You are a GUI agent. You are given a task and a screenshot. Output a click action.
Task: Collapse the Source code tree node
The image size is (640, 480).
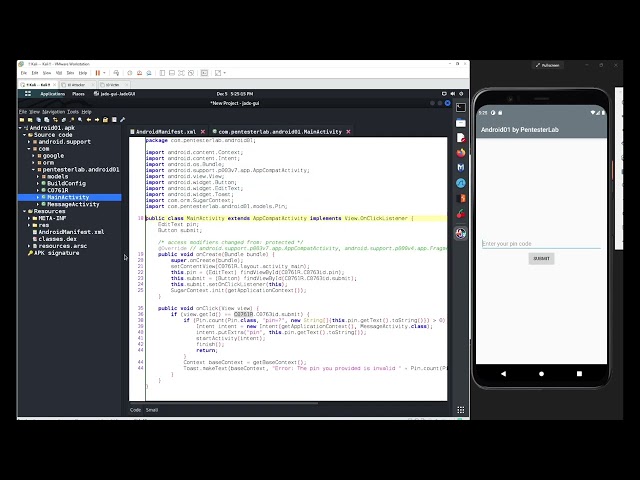click(x=25, y=135)
